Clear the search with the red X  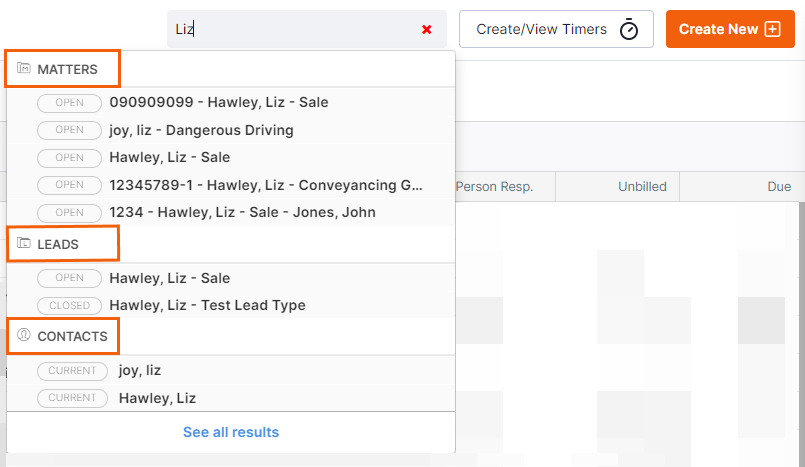click(426, 30)
